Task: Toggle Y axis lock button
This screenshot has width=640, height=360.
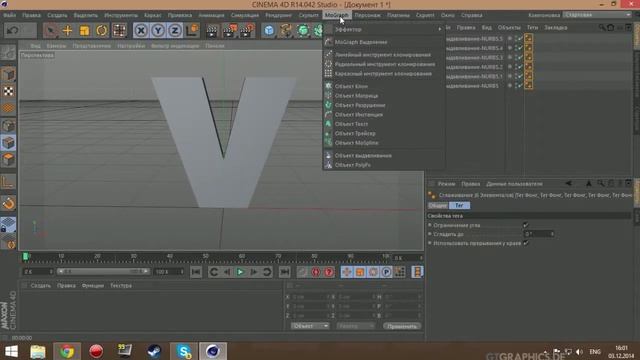Action: tap(158, 31)
